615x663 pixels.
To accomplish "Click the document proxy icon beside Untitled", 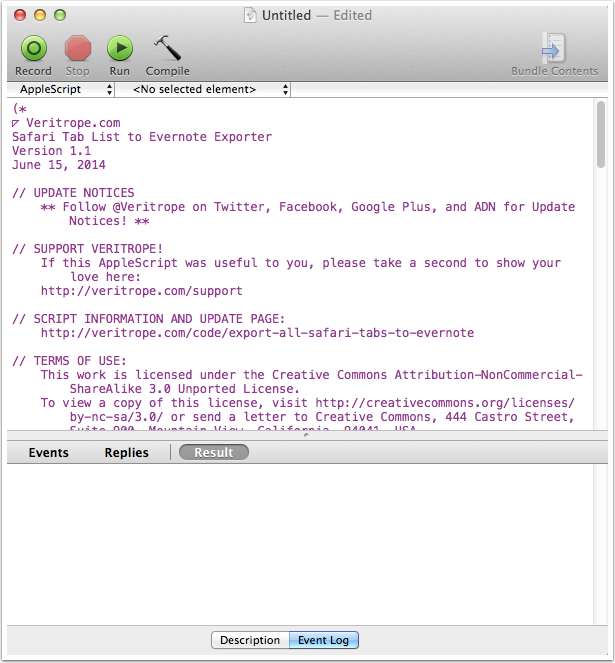I will (250, 15).
